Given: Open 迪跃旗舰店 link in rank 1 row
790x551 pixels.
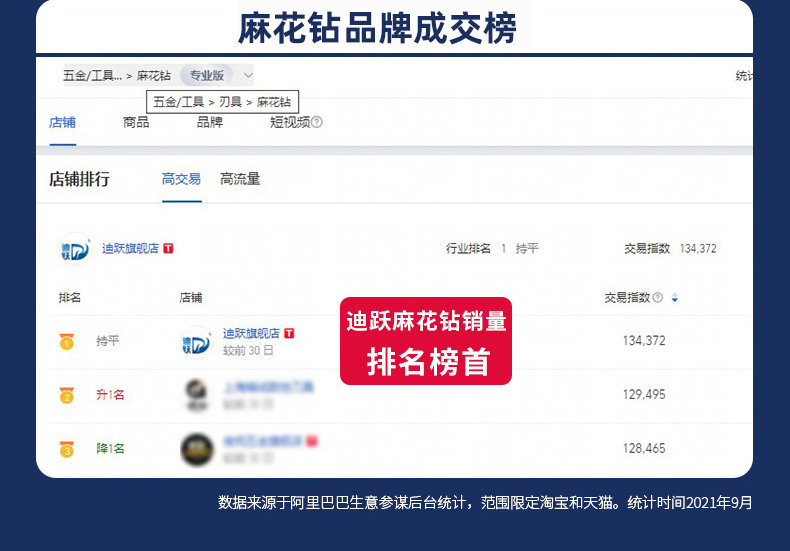Looking at the screenshot, I should 251,333.
